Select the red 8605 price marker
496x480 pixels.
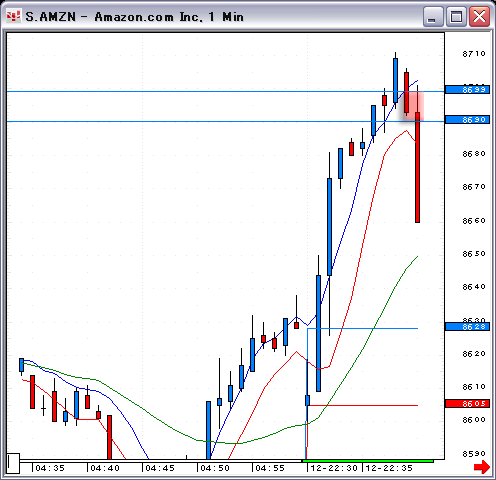[x=467, y=404]
